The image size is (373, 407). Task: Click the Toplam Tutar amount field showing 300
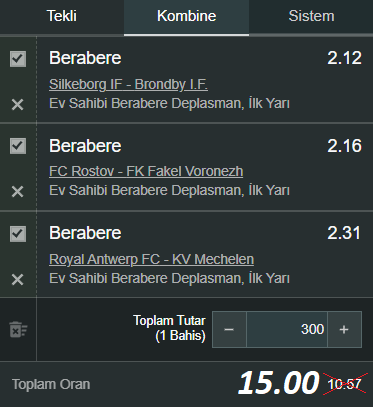(287, 329)
